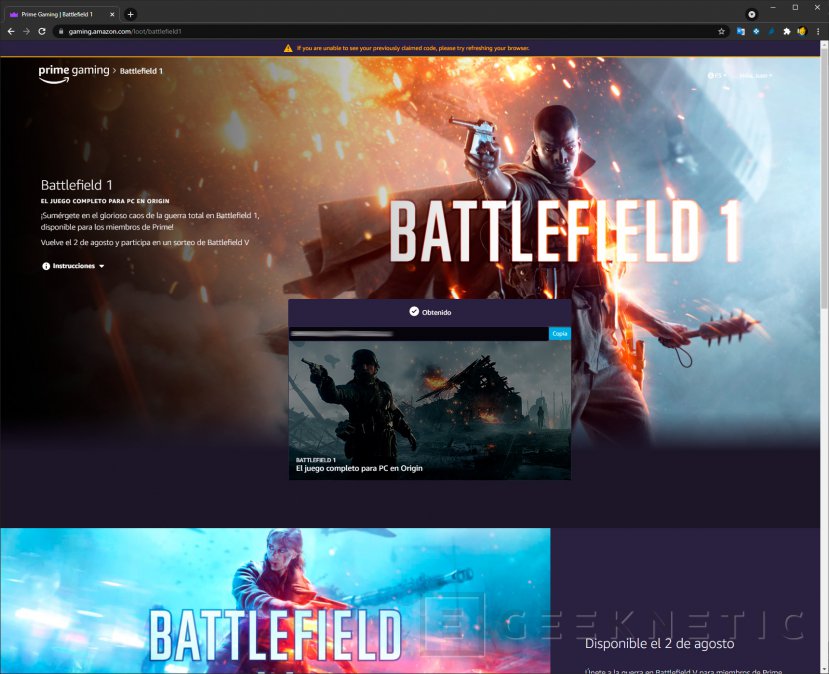
Task: Close the Prime Gaming Battlefield 1 tab
Action: point(112,14)
